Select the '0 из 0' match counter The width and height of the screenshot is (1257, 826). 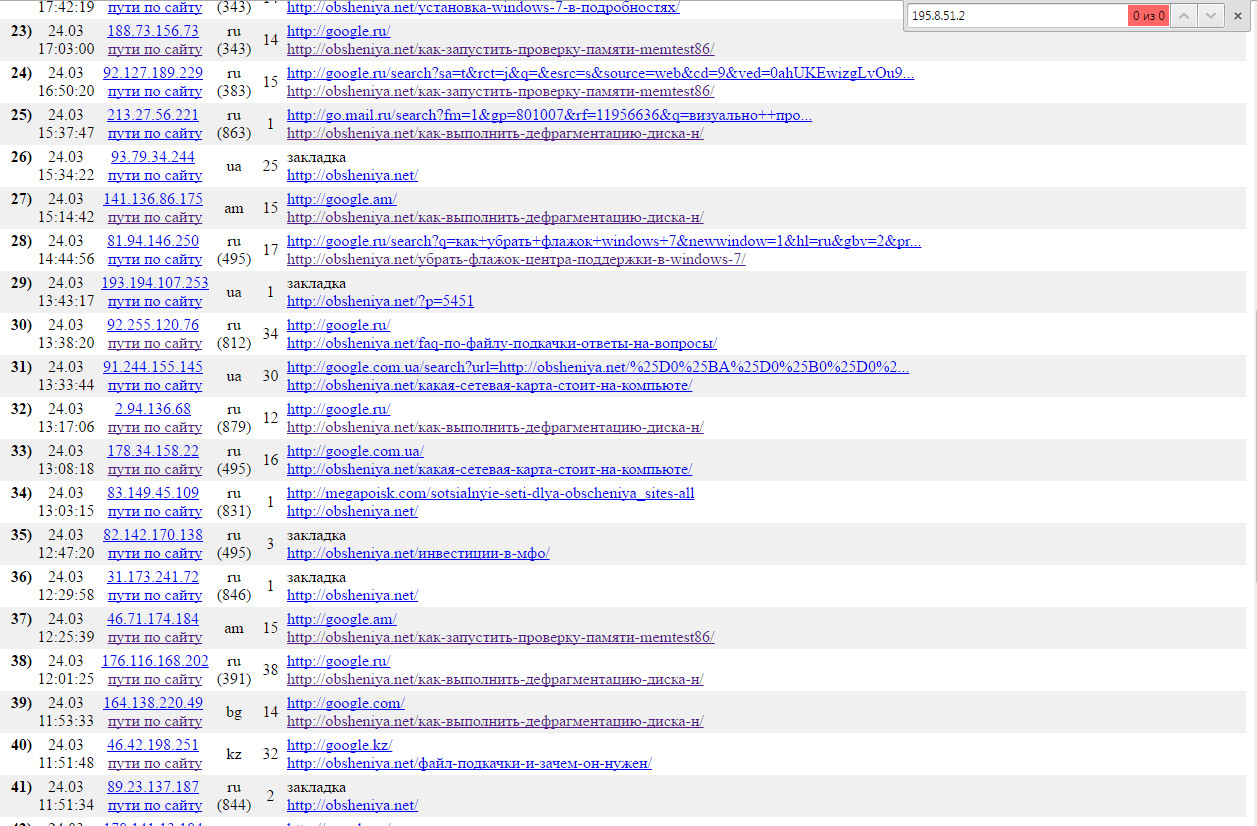point(1148,15)
